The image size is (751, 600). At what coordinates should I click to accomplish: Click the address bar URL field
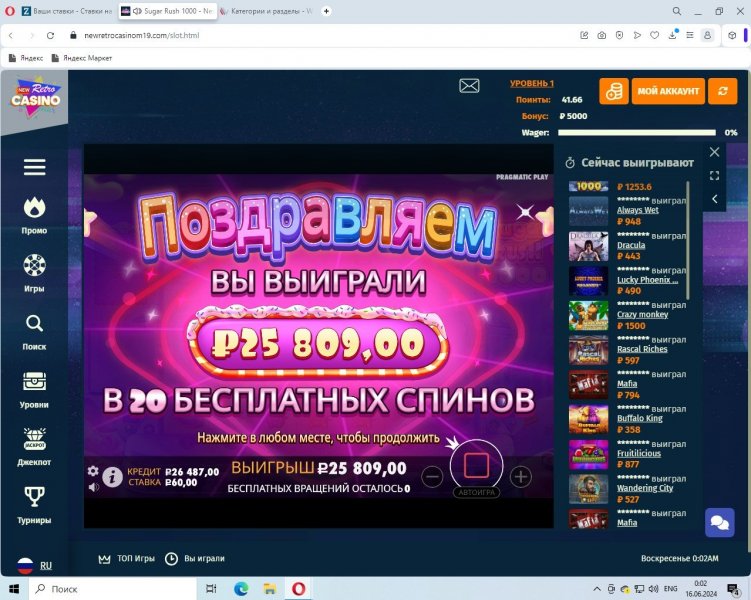[316, 35]
